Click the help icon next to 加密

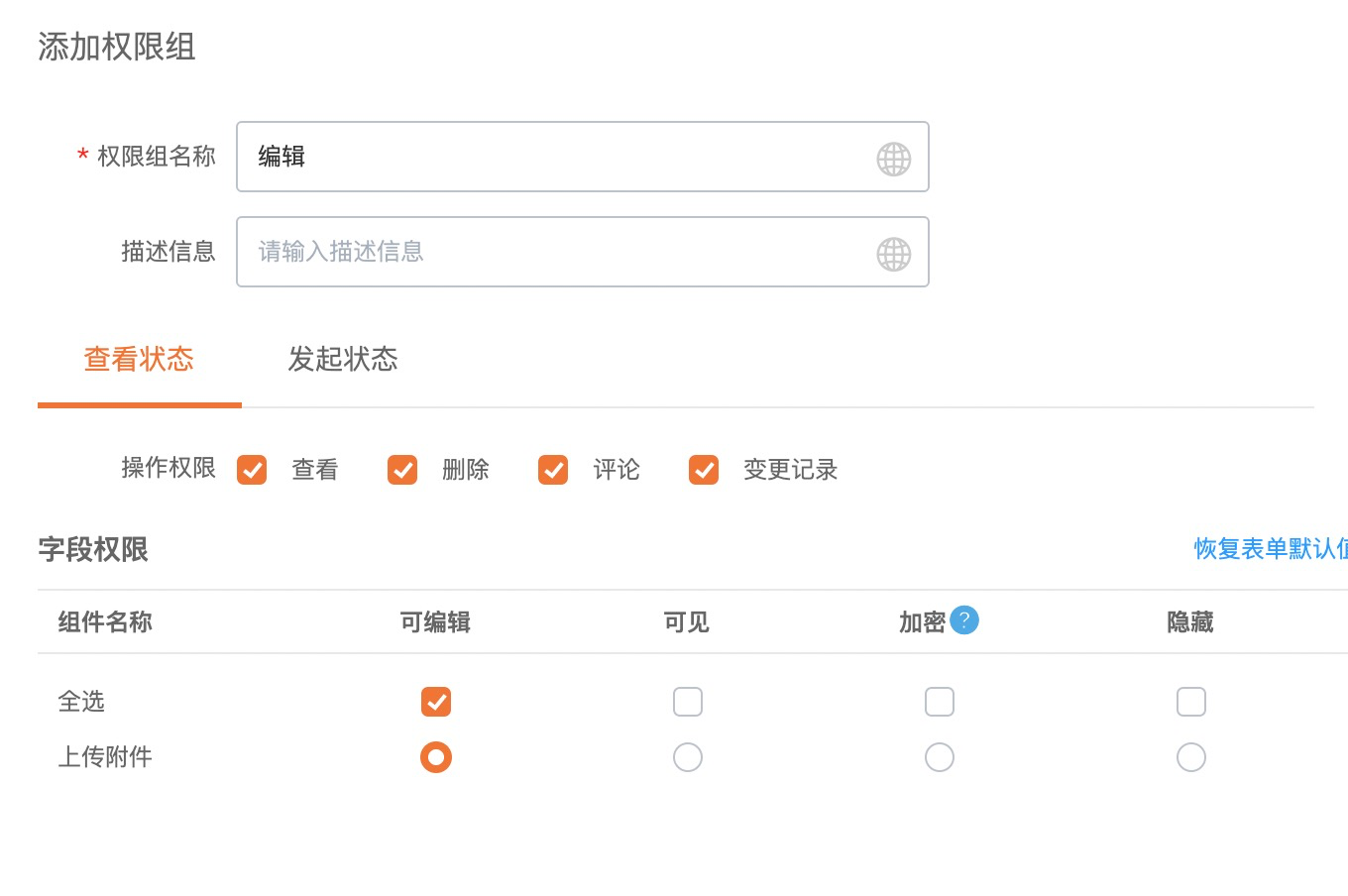tap(963, 620)
